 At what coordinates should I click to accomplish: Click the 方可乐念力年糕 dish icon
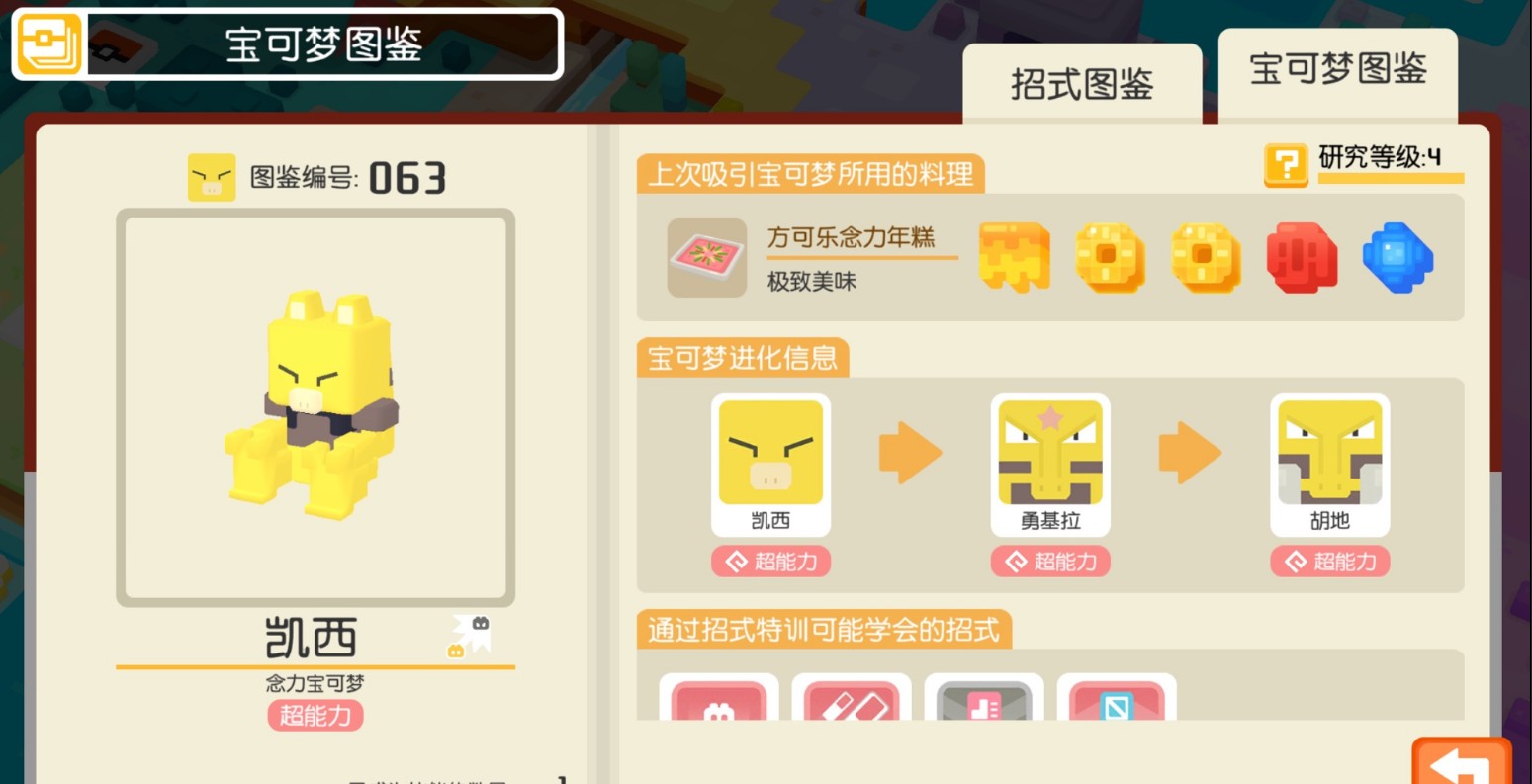[x=707, y=257]
